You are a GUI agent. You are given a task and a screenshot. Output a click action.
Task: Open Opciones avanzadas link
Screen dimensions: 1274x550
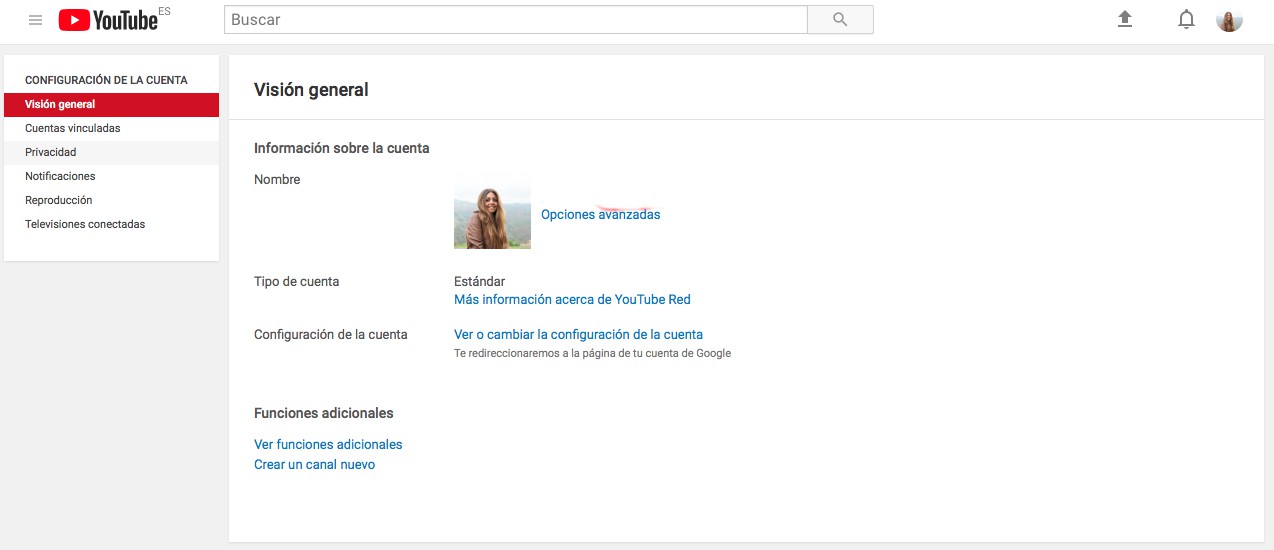coord(600,214)
